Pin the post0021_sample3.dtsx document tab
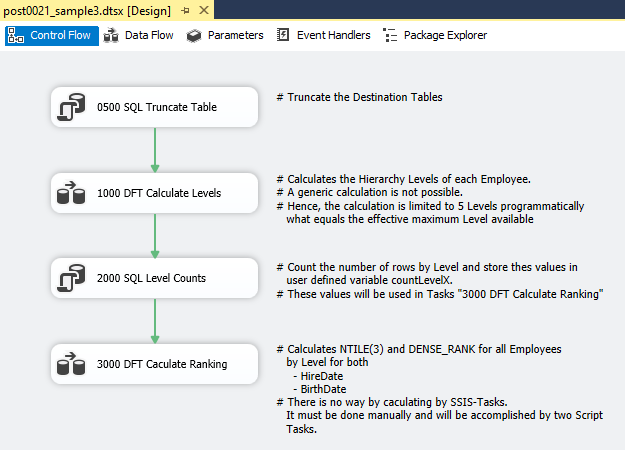This screenshot has width=625, height=450. (185, 11)
